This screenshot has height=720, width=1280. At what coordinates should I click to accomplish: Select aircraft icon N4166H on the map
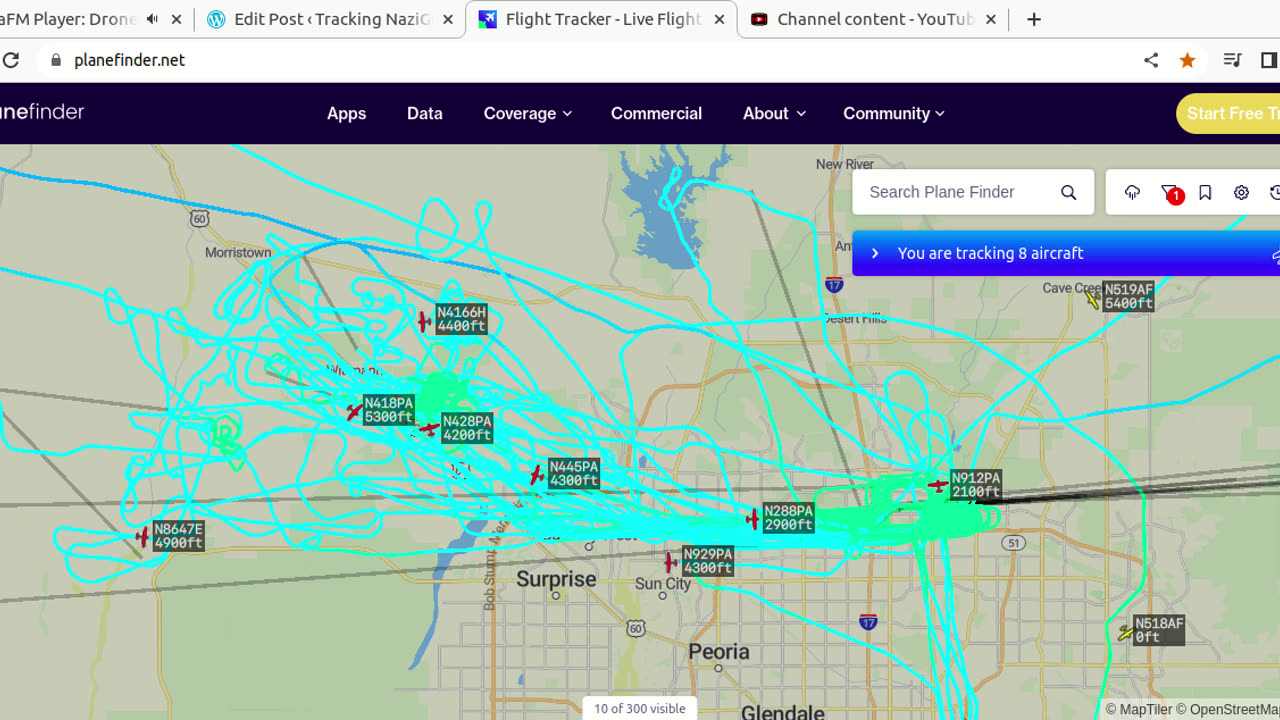point(425,321)
